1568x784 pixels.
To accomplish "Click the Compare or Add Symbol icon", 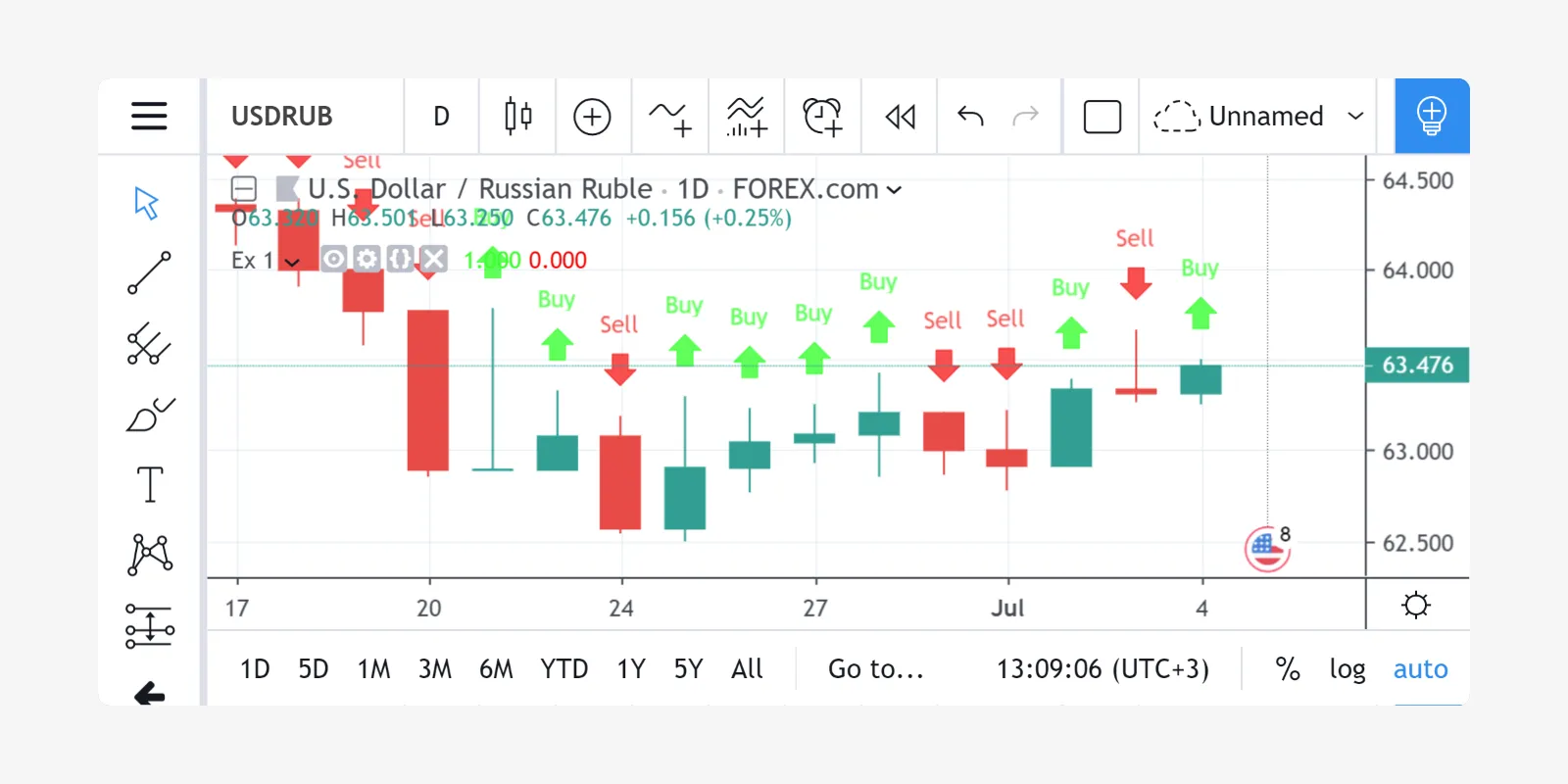I will pyautogui.click(x=592, y=116).
